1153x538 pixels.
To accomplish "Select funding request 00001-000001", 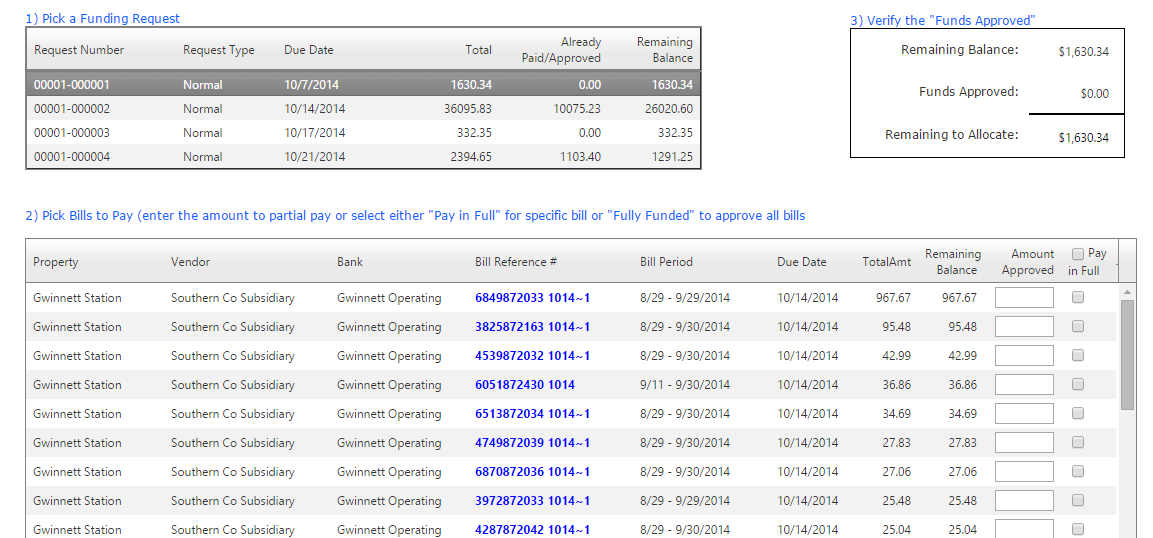I will point(72,85).
